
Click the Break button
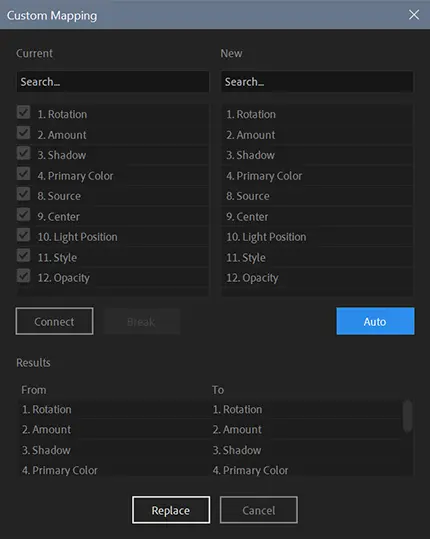[x=141, y=321]
